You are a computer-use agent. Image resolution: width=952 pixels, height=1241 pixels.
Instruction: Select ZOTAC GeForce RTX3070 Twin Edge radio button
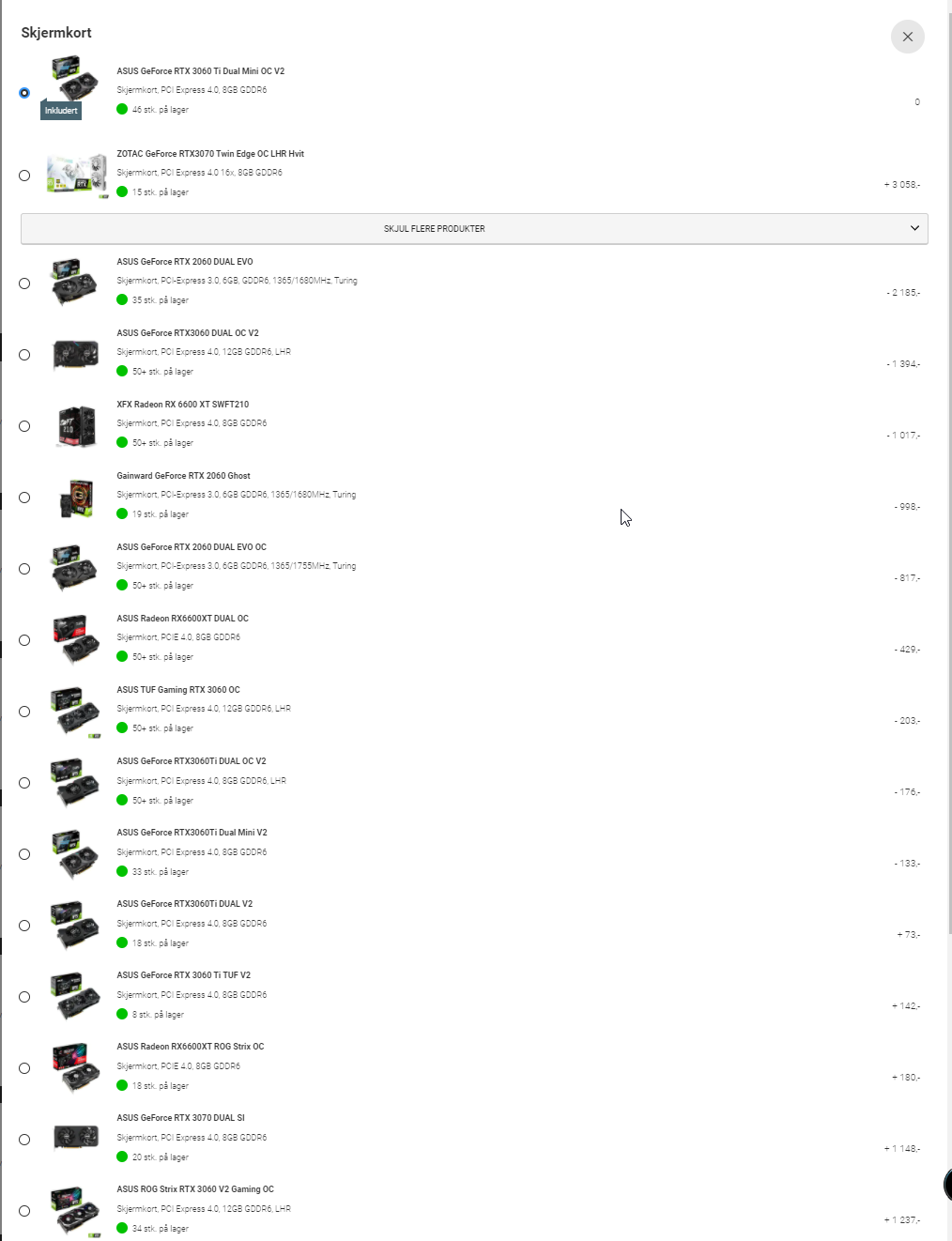pyautogui.click(x=24, y=176)
